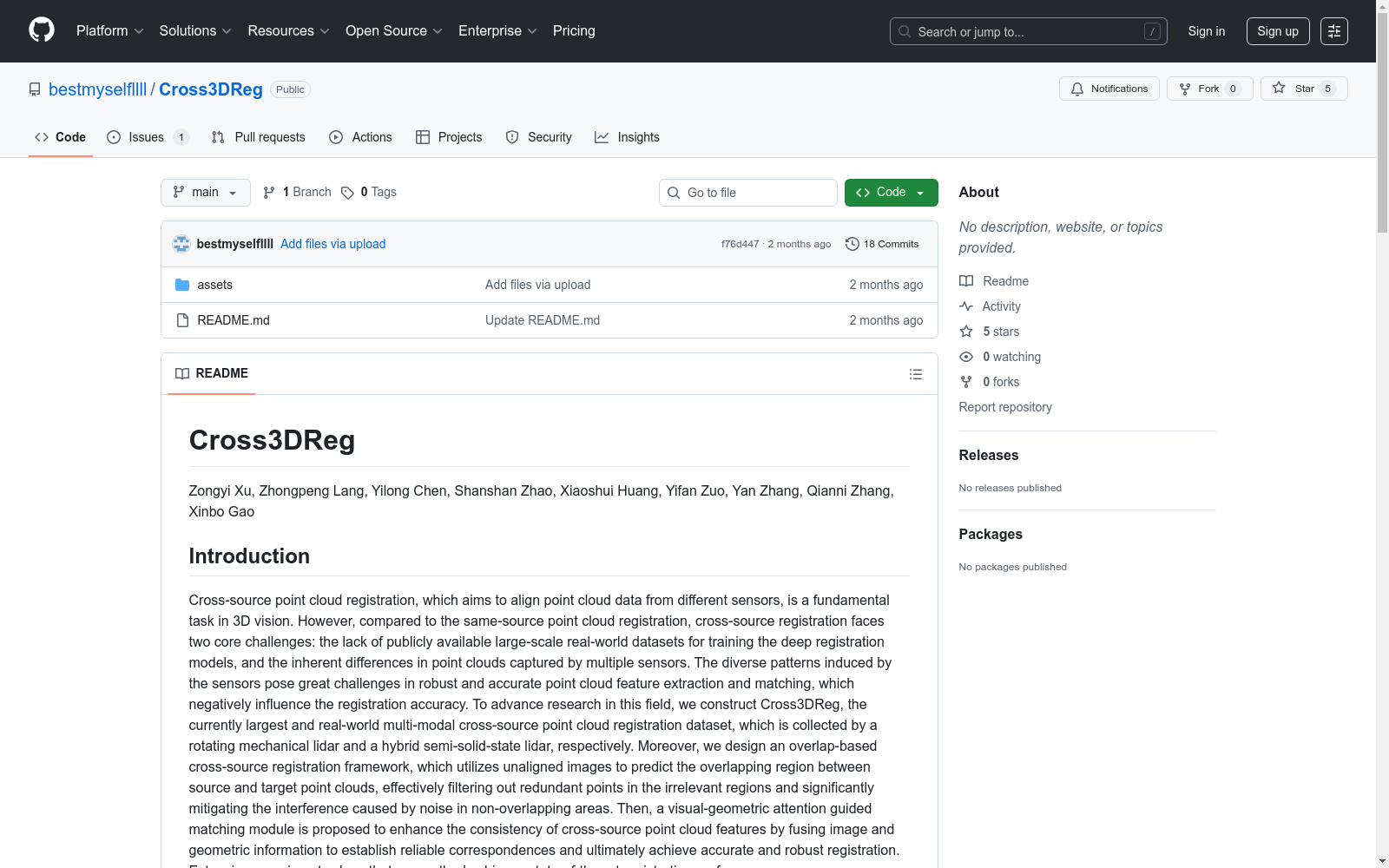Click the Public visibility badge
Image resolution: width=1389 pixels, height=868 pixels.
coord(290,89)
